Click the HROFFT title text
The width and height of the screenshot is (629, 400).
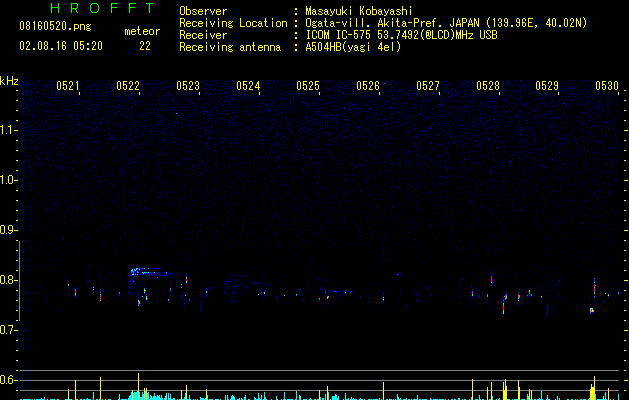point(102,8)
